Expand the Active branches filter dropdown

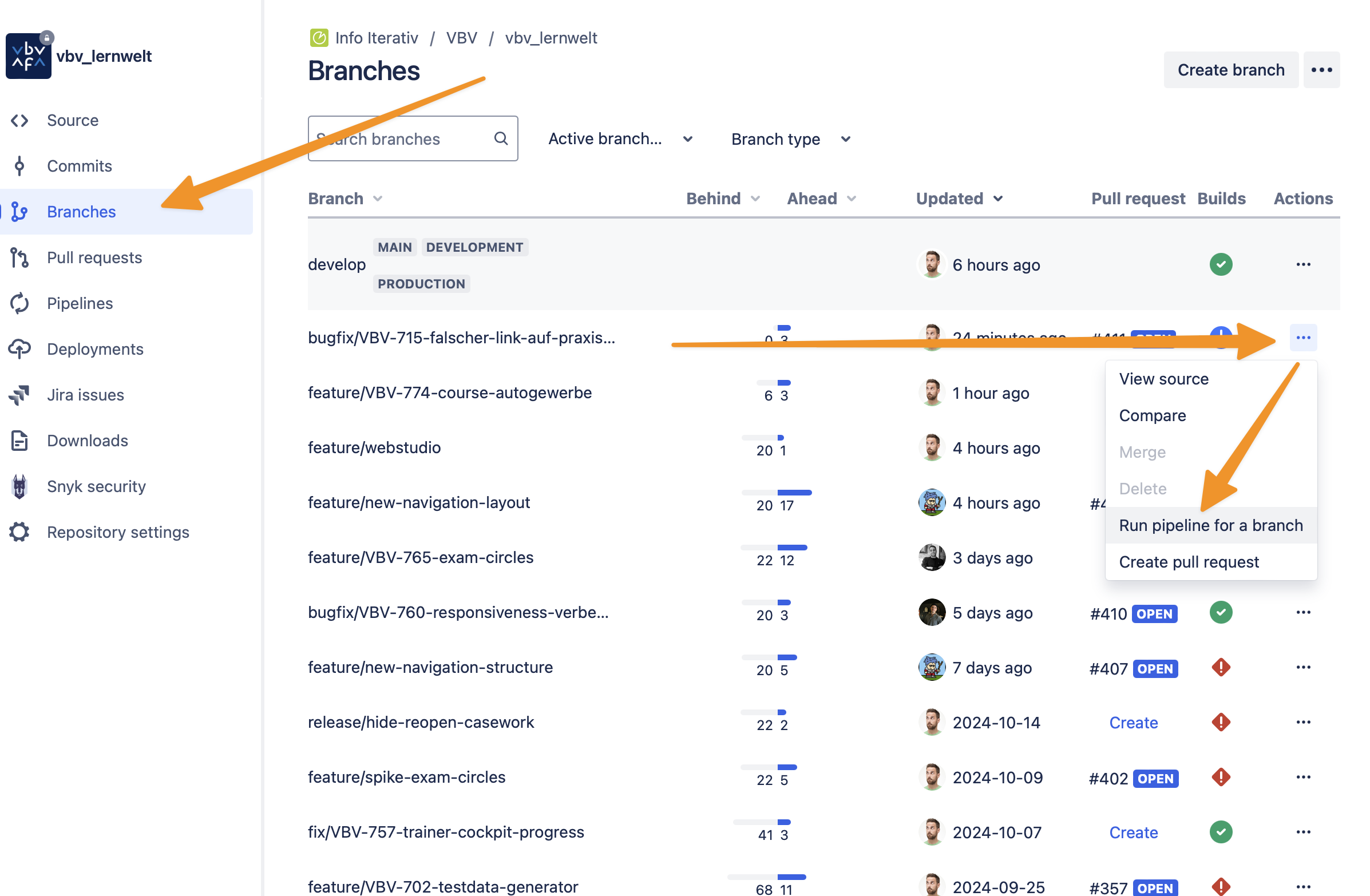(x=620, y=138)
